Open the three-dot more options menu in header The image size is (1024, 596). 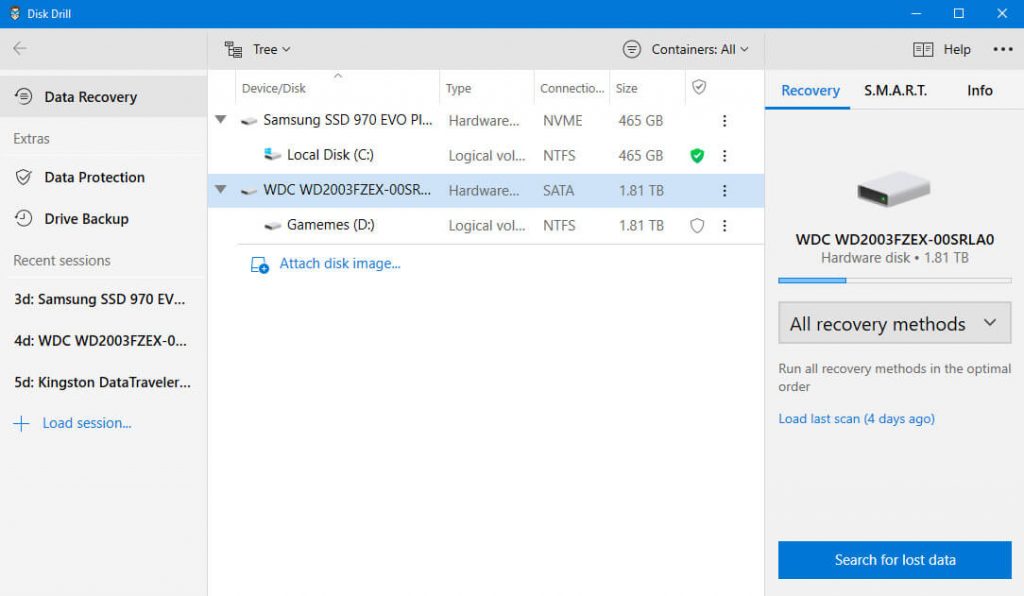(x=1002, y=49)
